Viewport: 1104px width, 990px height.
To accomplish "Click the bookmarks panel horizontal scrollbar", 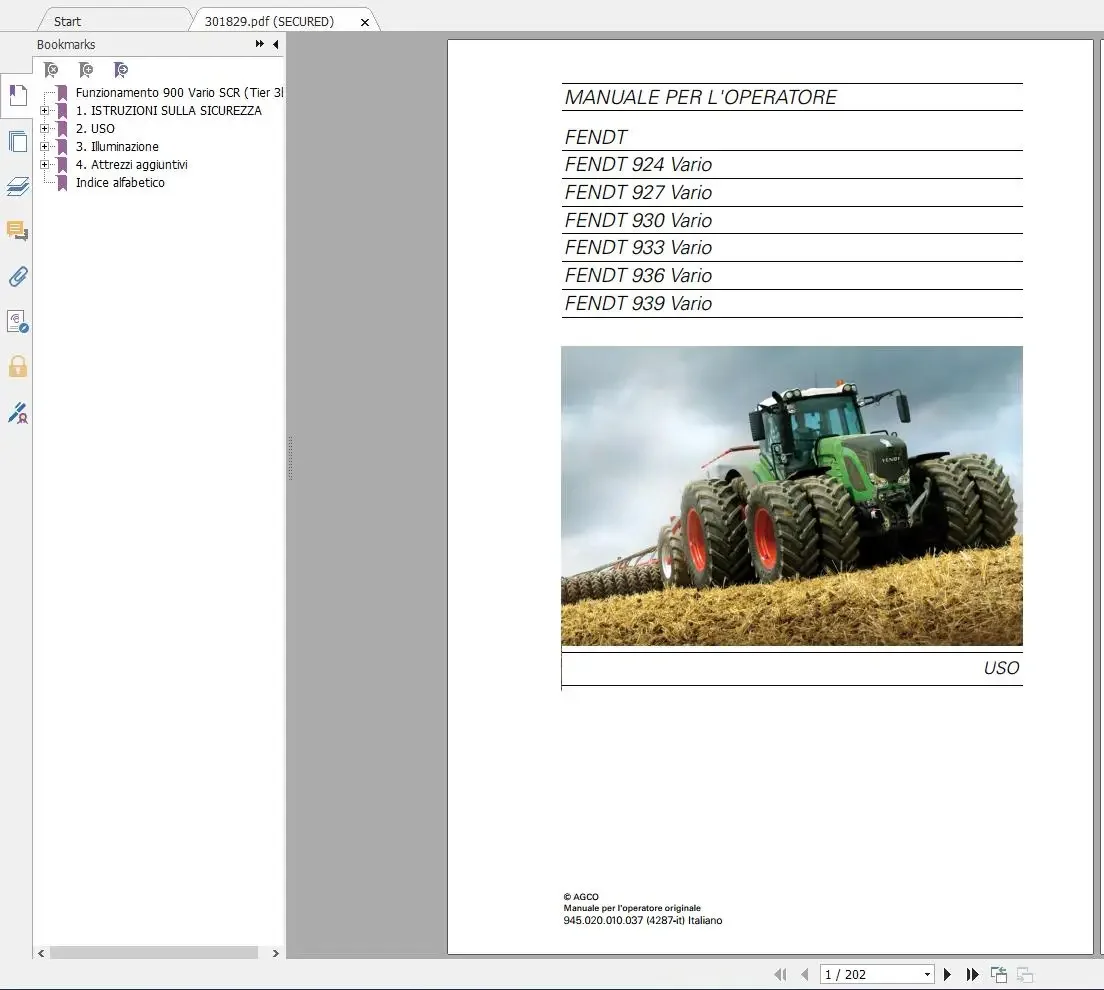I will (153, 953).
